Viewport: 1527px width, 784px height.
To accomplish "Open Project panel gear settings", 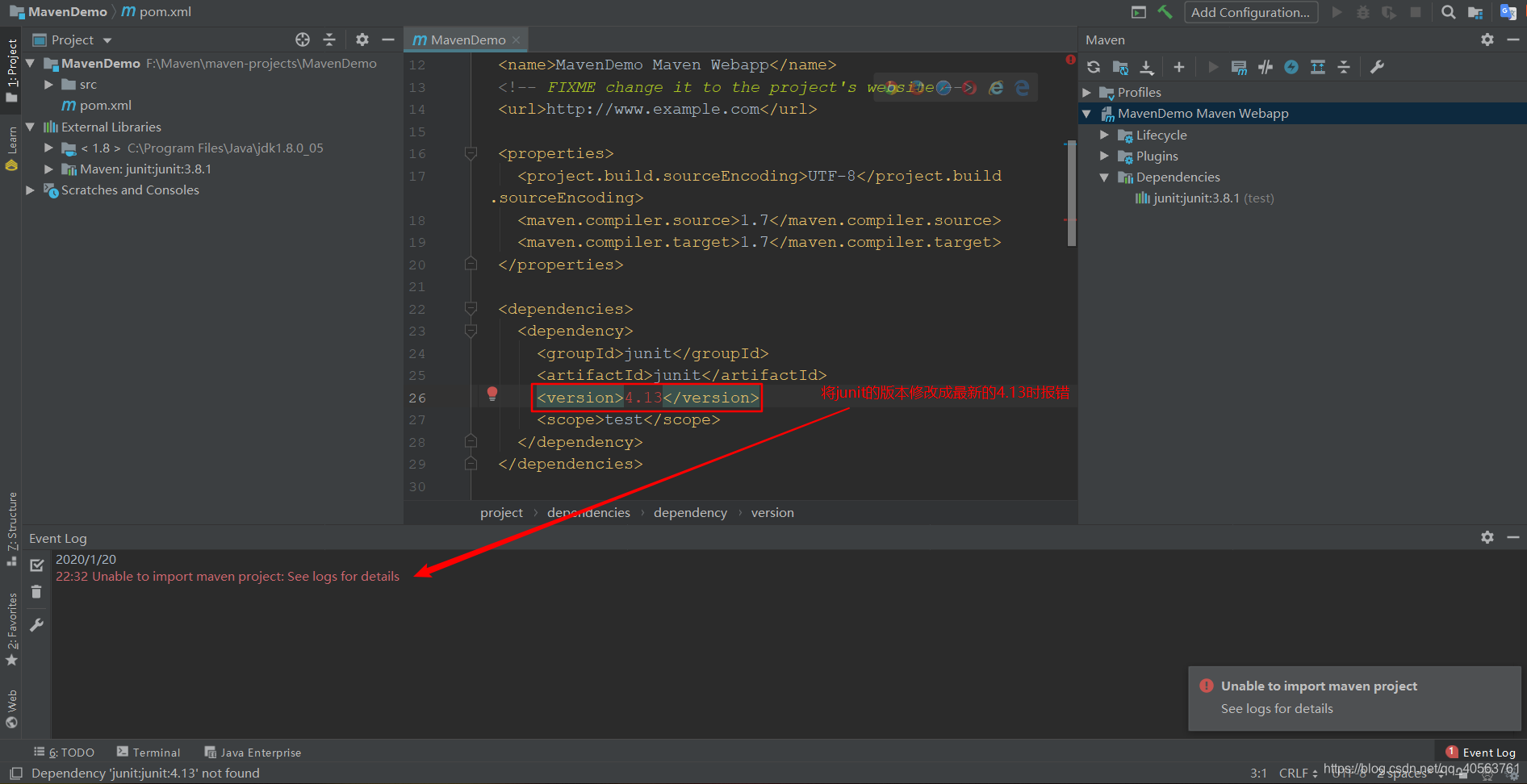I will [x=362, y=40].
